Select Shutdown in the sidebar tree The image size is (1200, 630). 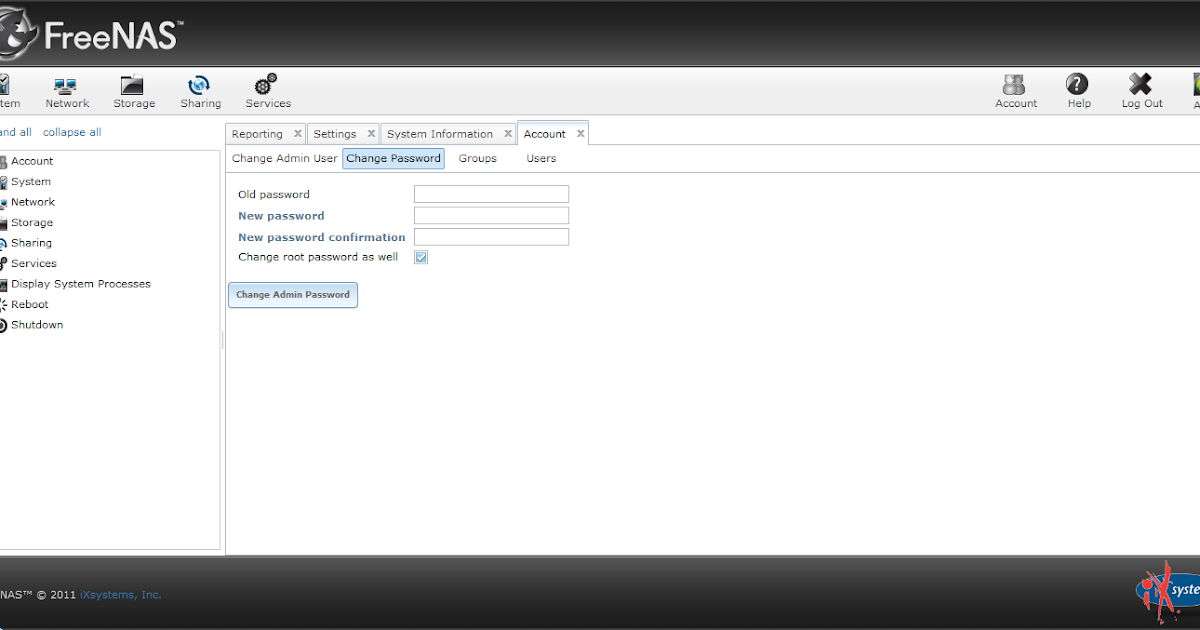click(37, 325)
